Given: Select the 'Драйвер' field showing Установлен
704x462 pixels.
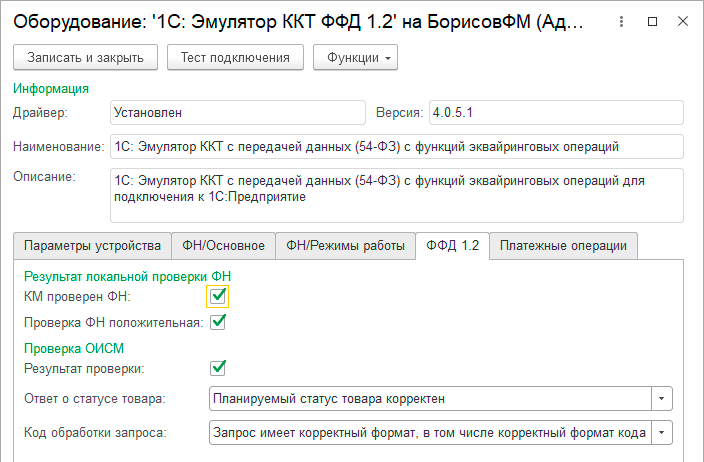Looking at the screenshot, I should (237, 113).
